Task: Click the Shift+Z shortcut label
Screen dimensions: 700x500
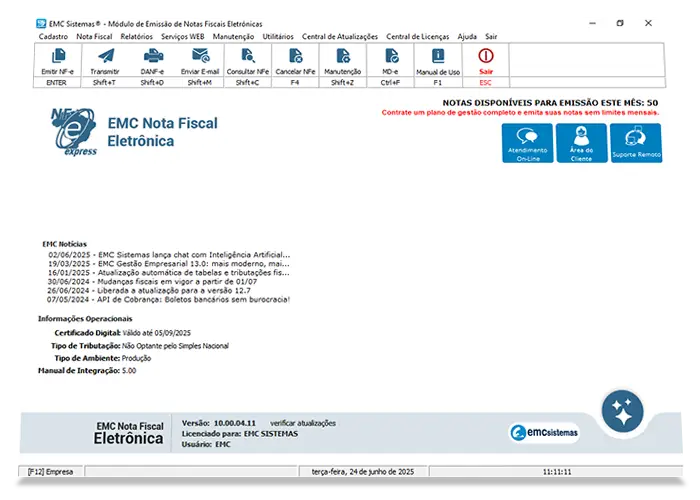Action: click(x=342, y=83)
